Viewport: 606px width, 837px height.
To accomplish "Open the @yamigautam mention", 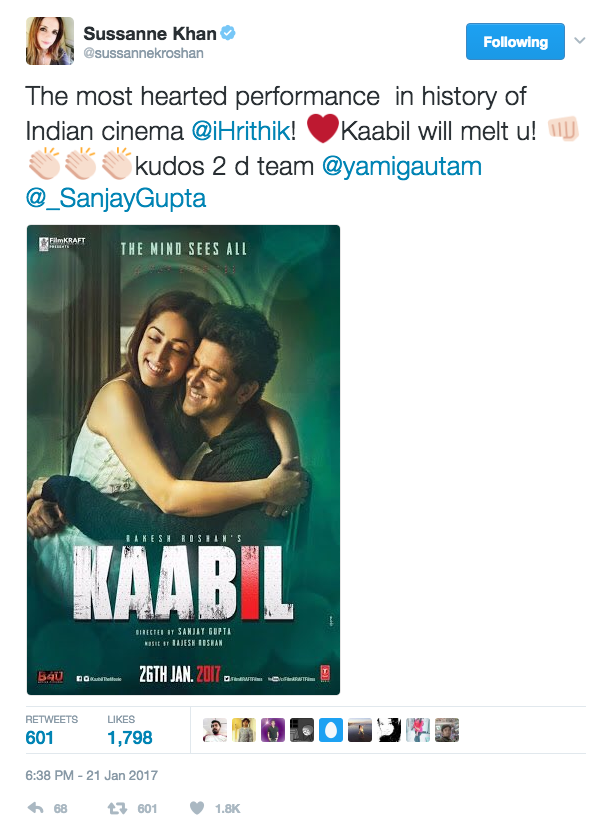I will click(x=402, y=167).
